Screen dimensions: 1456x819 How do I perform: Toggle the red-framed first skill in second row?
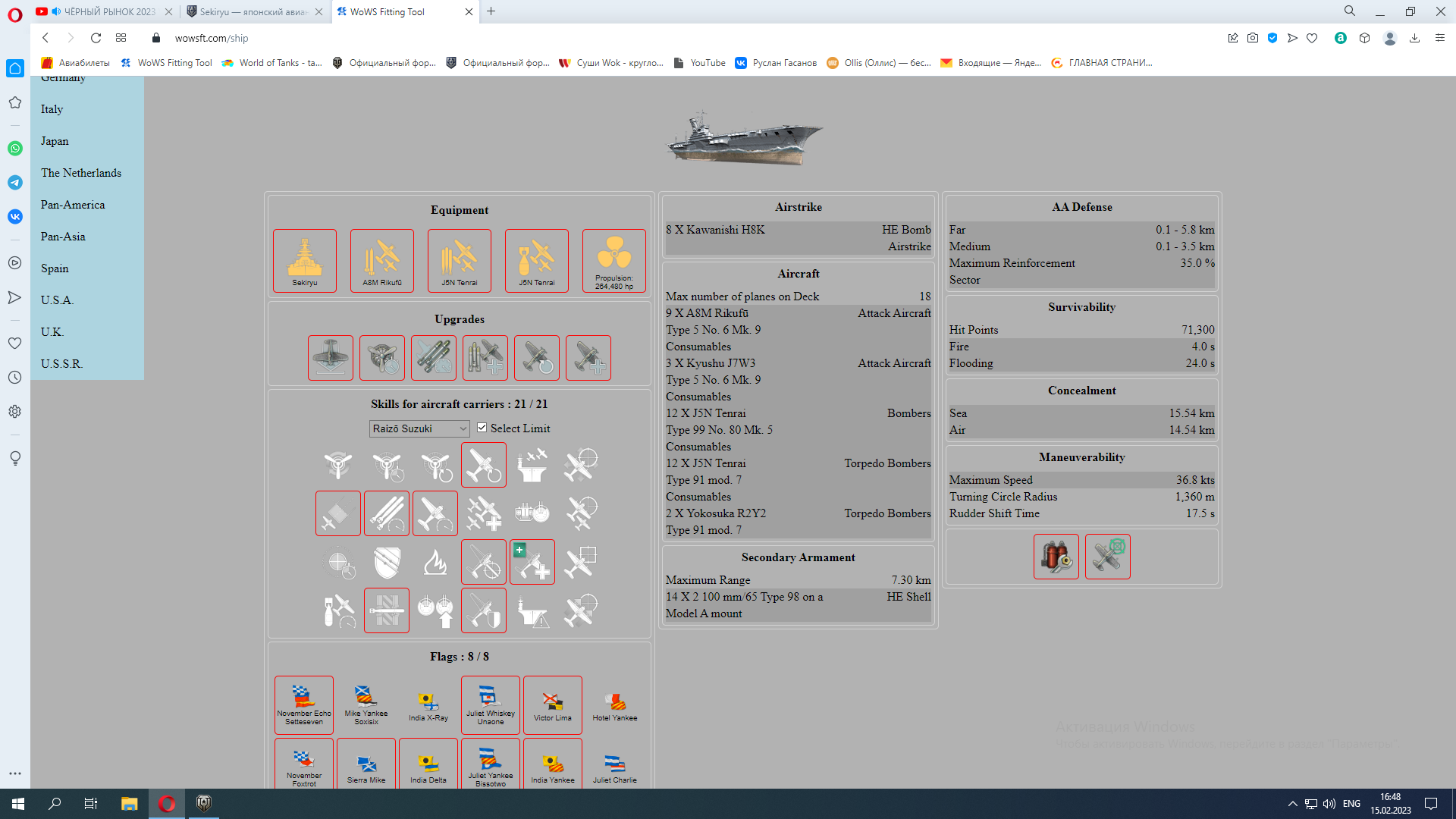[338, 513]
